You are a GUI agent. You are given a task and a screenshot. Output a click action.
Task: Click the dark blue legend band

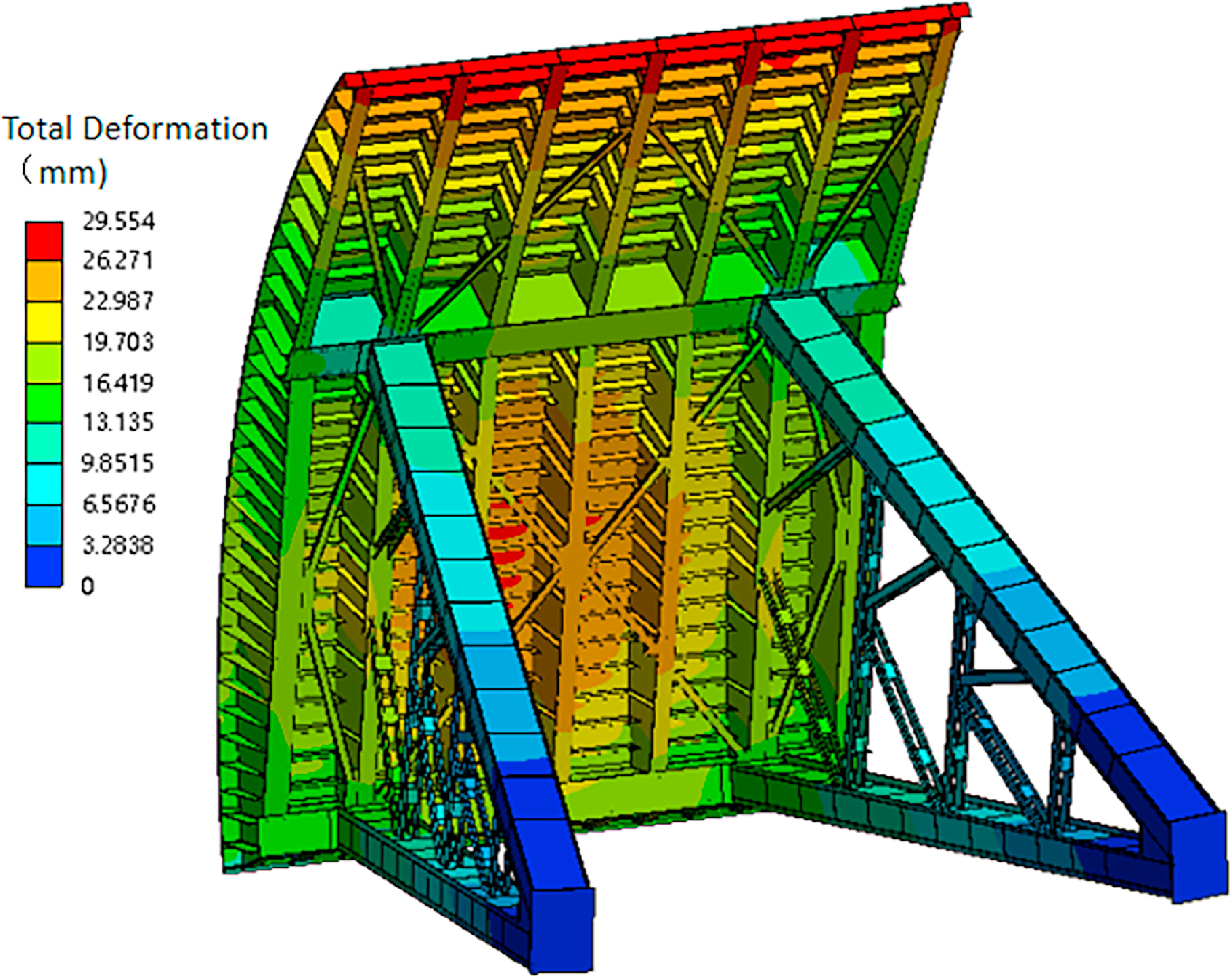click(44, 566)
